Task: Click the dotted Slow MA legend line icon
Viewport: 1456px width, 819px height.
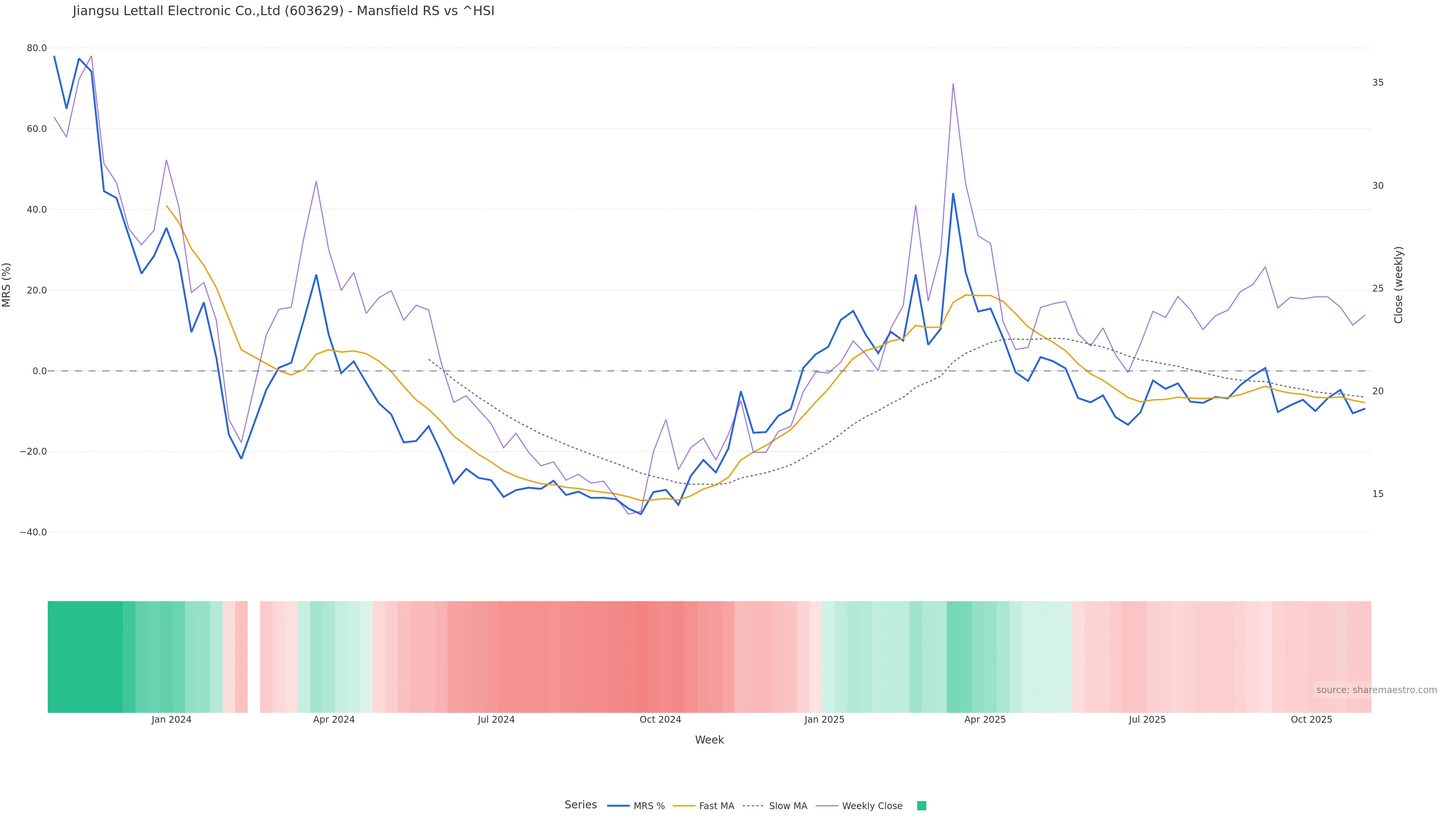Action: coord(753,806)
